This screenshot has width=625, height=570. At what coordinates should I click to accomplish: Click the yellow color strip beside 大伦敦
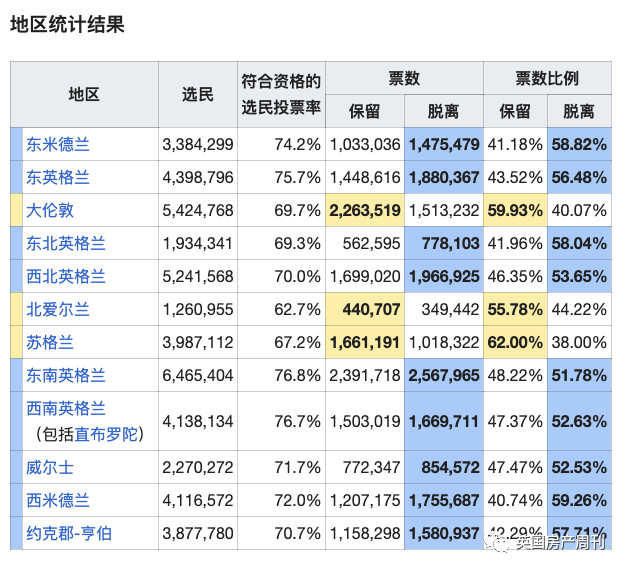coord(15,210)
